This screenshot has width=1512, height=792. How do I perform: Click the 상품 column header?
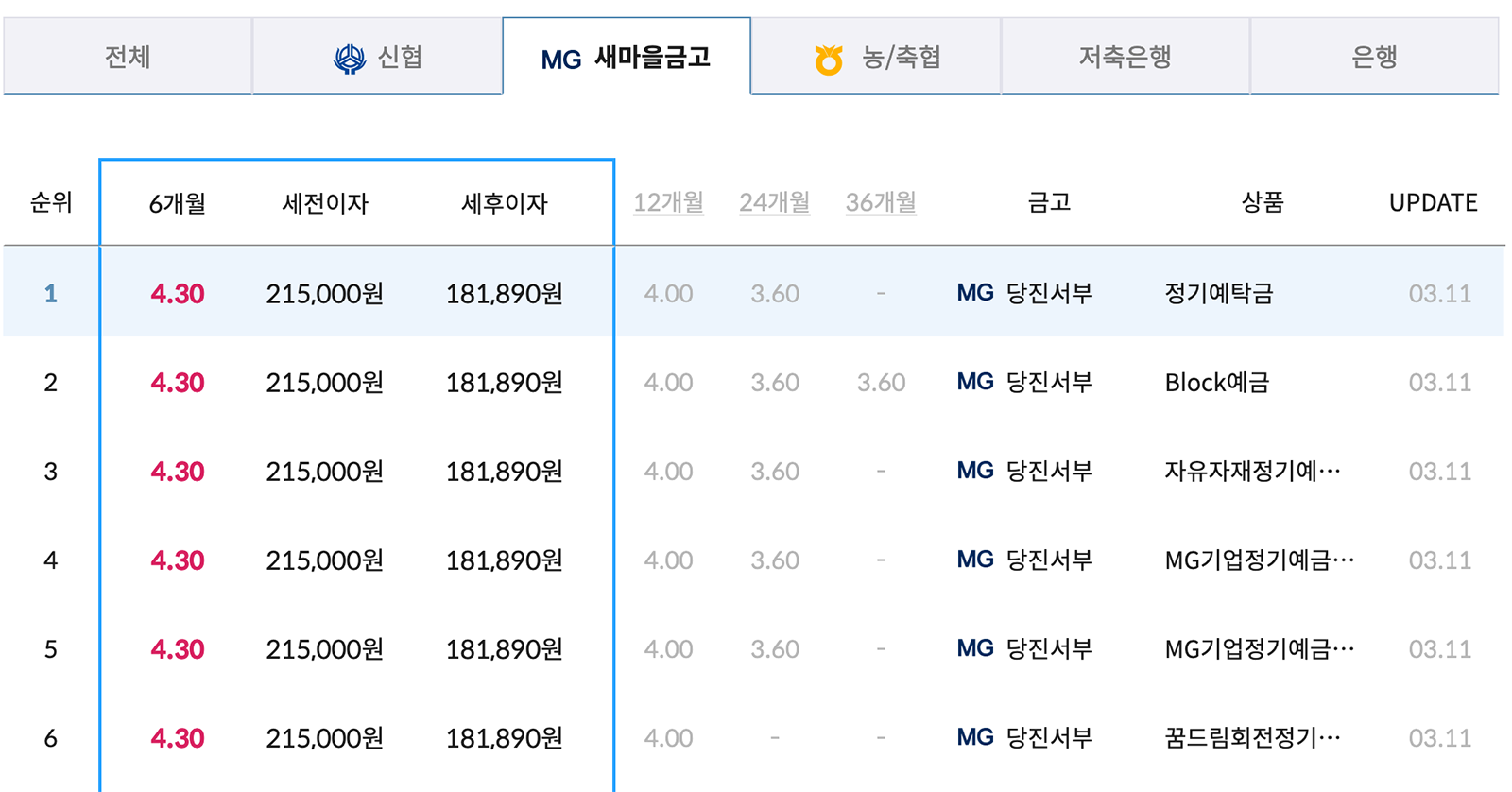[x=1263, y=202]
